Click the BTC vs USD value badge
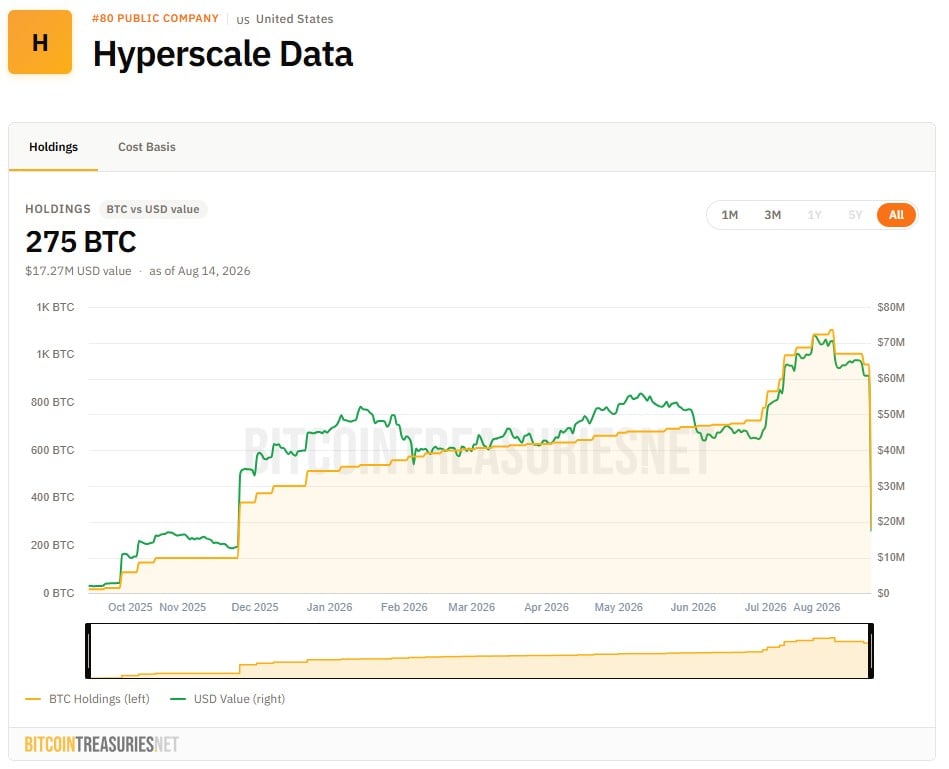 153,209
